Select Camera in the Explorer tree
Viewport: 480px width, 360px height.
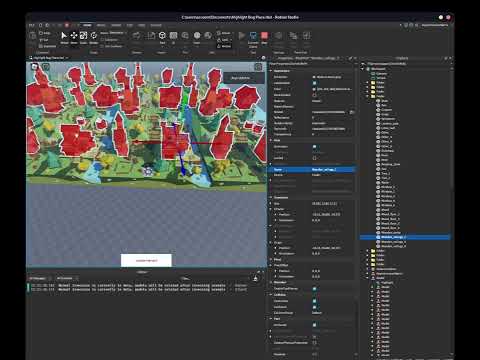pyautogui.click(x=381, y=73)
